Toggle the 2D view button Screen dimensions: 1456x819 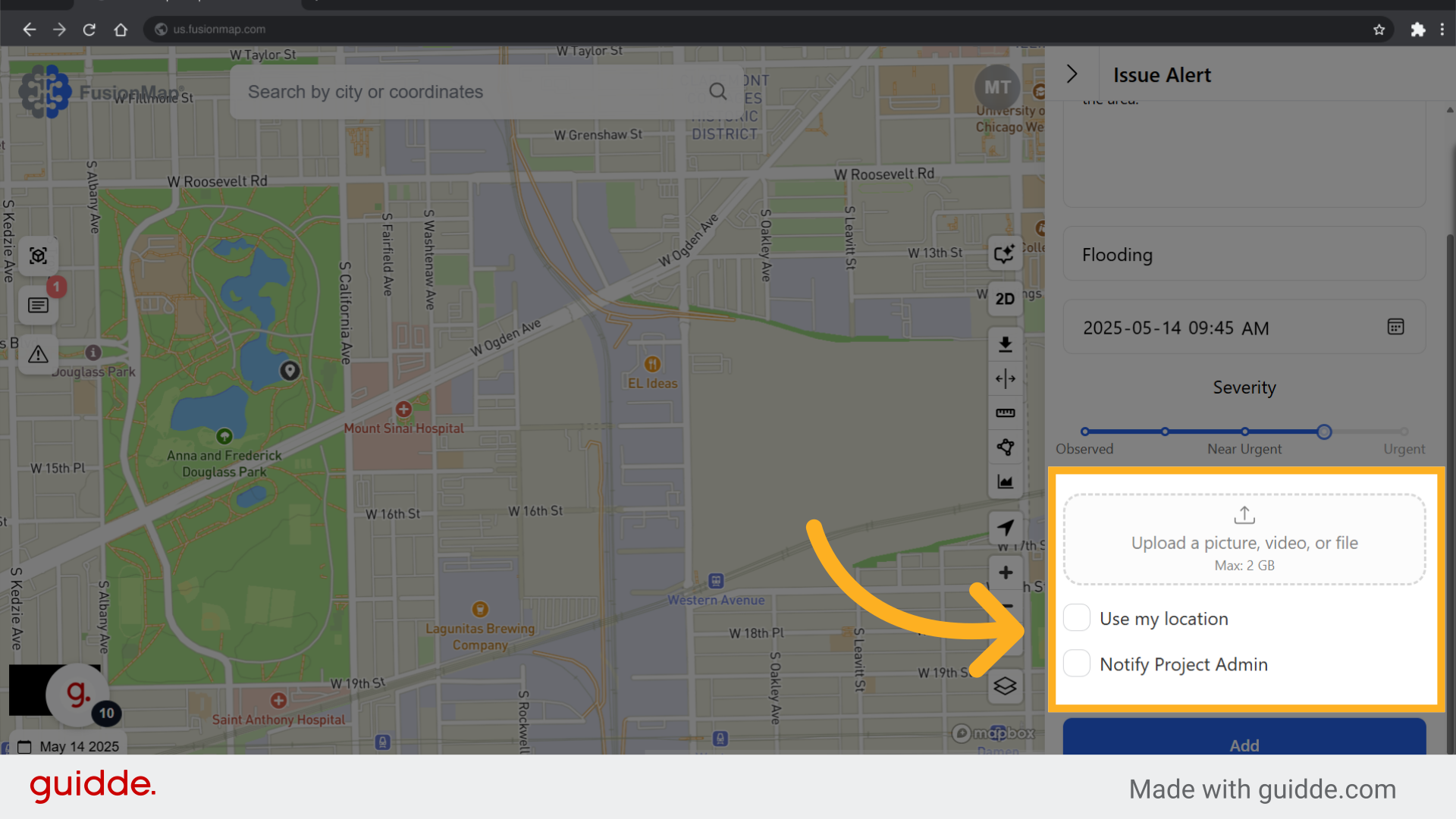1005,299
